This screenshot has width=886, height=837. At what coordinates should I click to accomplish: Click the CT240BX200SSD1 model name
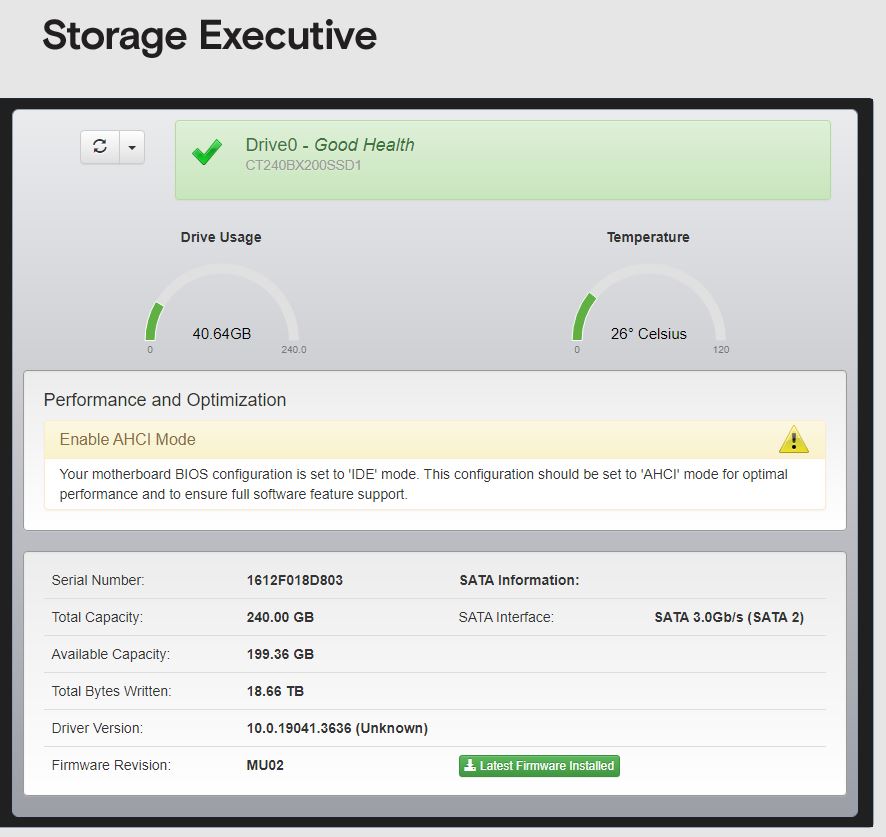(x=303, y=165)
